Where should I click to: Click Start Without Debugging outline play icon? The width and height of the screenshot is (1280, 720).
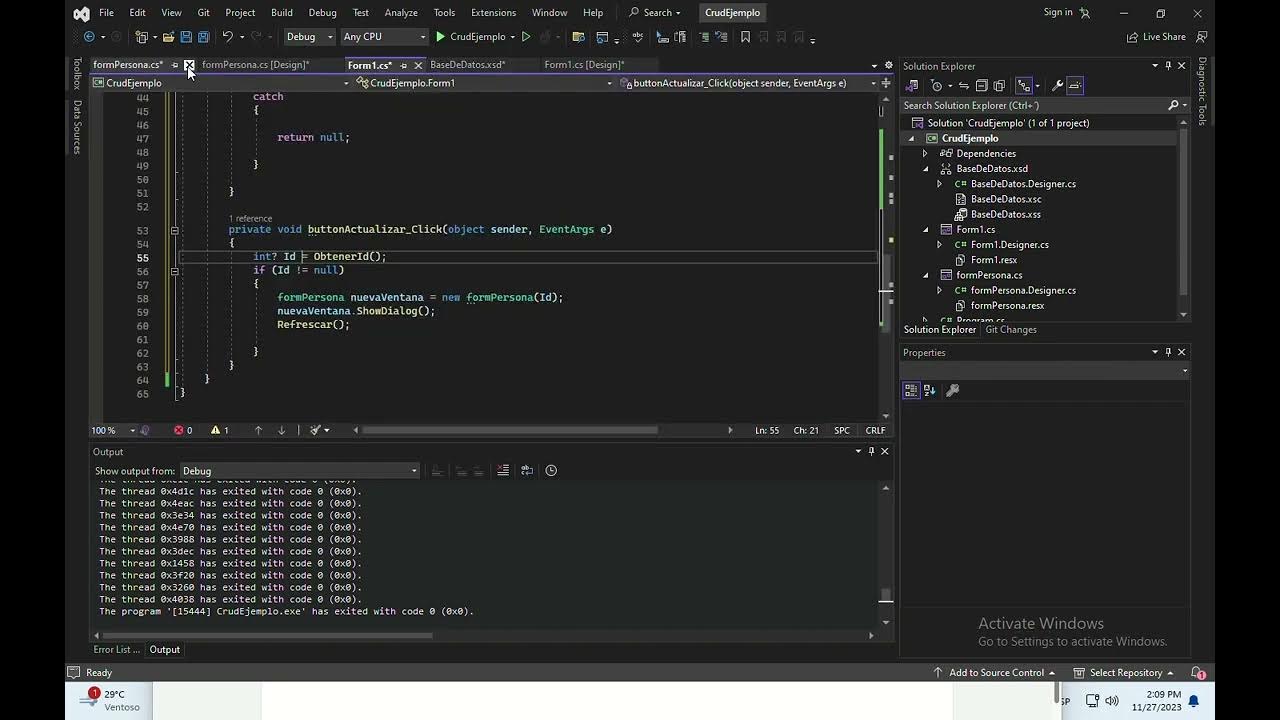click(526, 37)
